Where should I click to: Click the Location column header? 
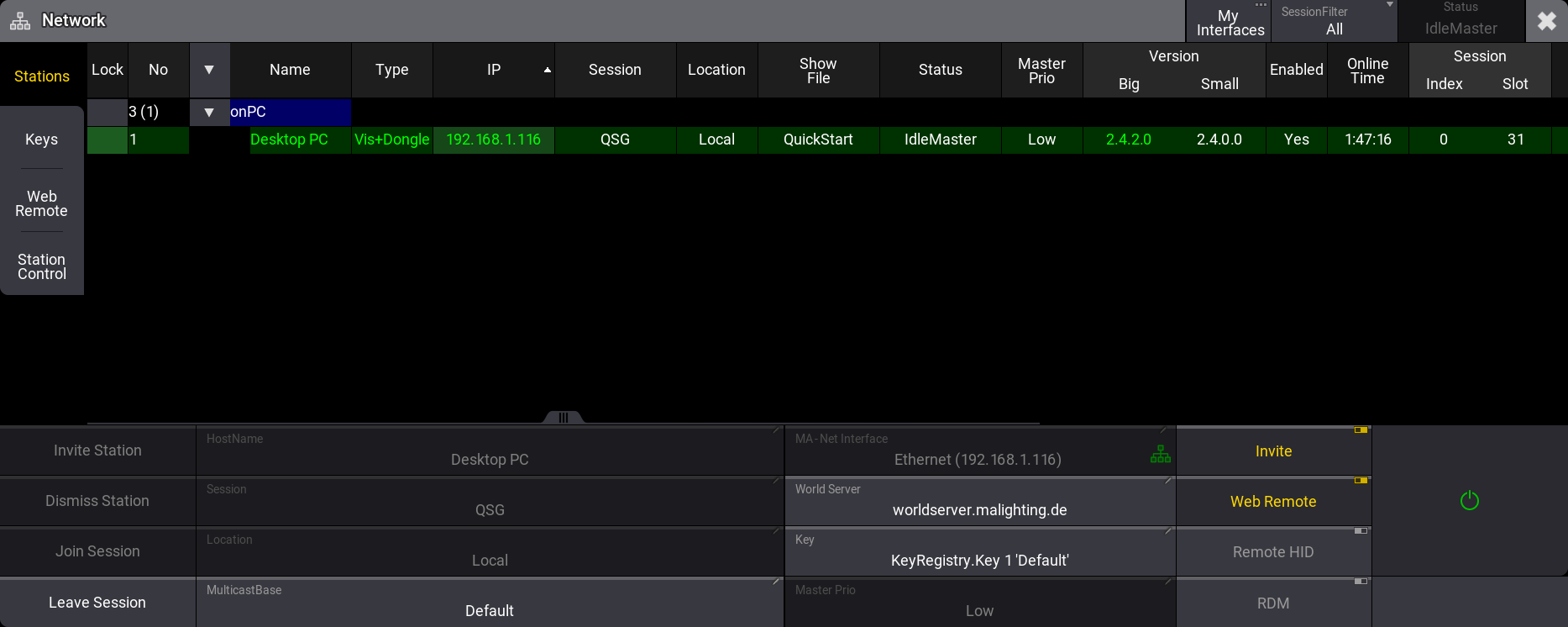click(x=716, y=70)
